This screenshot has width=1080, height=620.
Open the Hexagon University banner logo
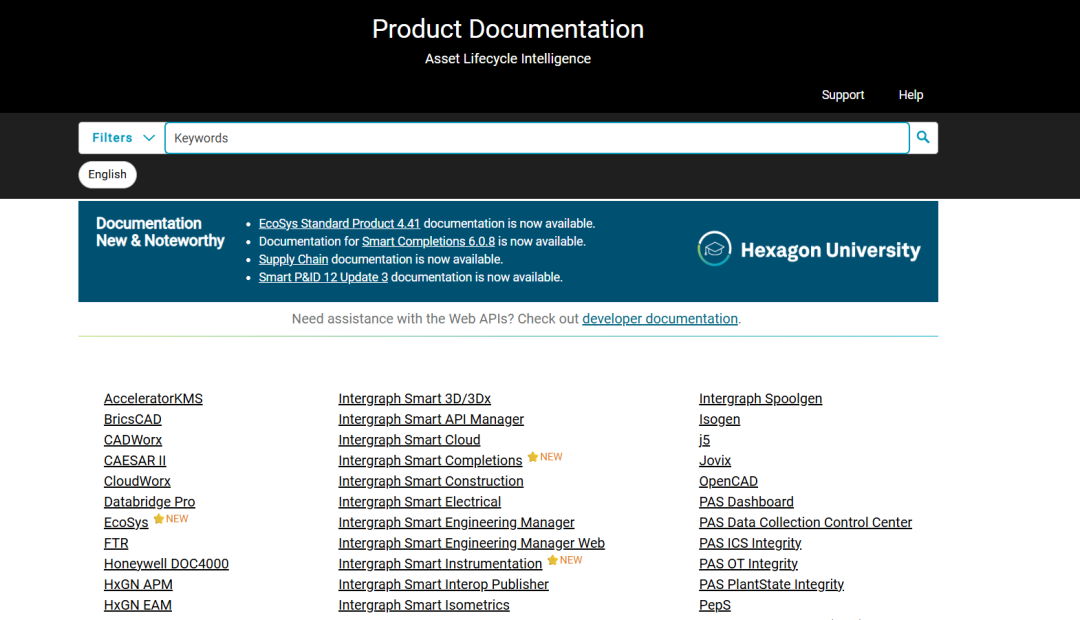click(809, 249)
